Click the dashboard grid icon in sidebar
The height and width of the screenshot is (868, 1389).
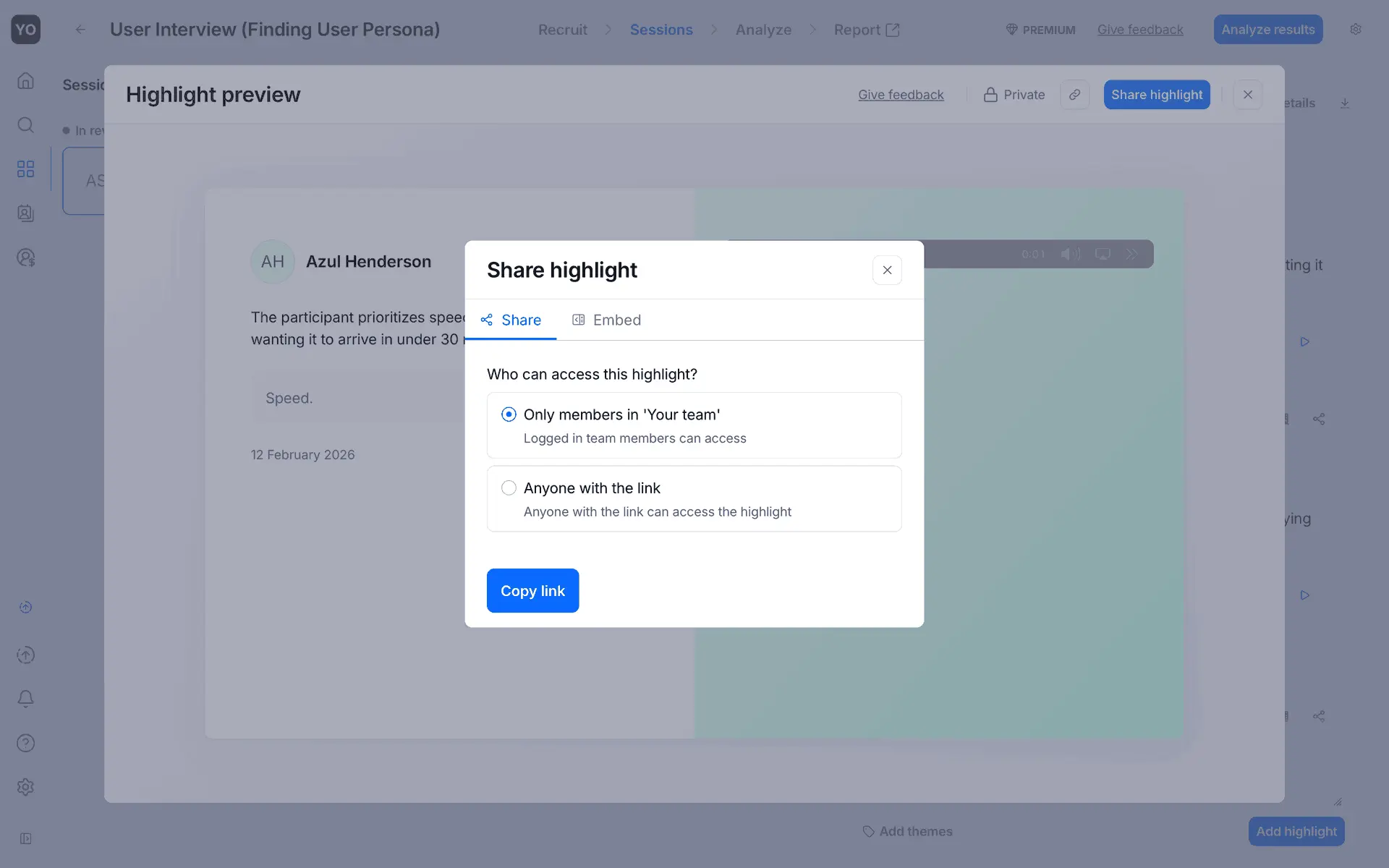click(25, 169)
